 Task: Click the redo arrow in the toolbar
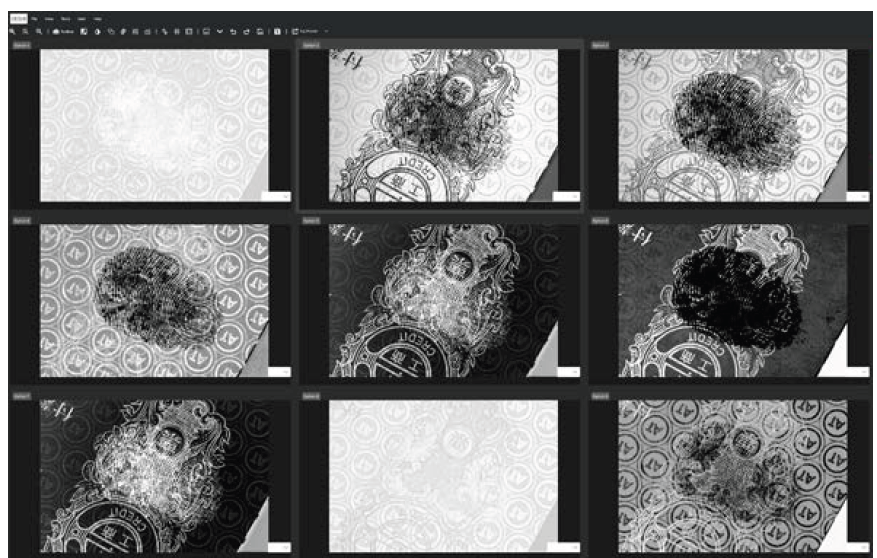point(246,31)
